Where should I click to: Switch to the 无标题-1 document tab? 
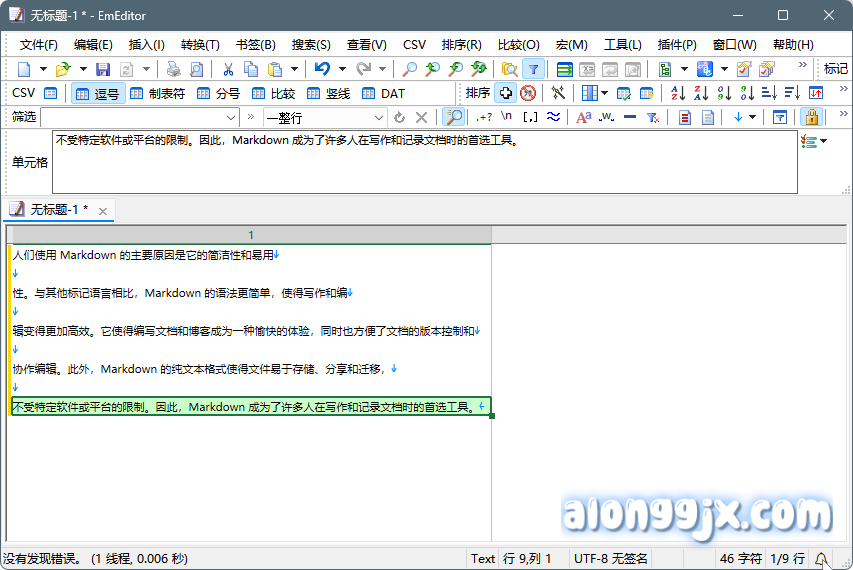tap(57, 210)
